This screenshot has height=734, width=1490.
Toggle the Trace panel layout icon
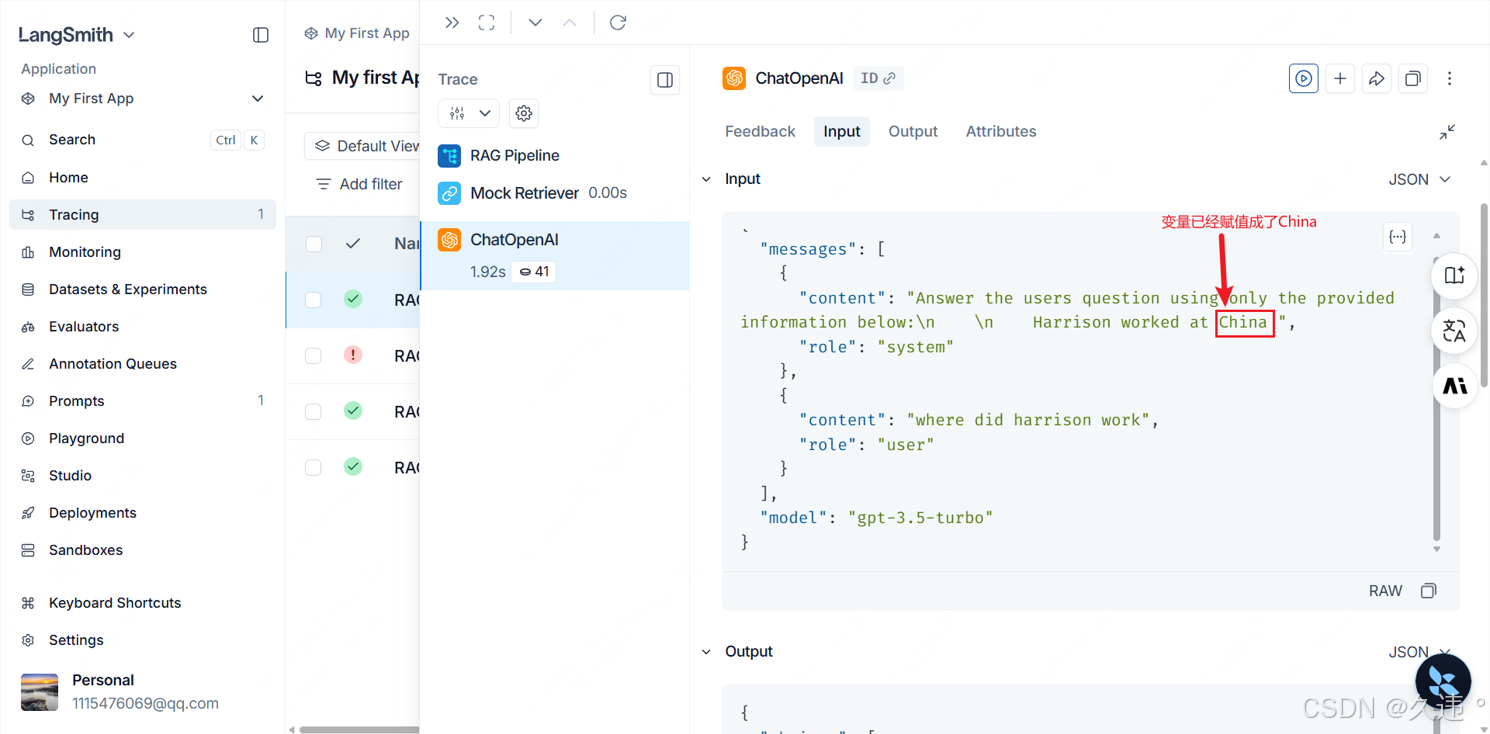coord(665,80)
